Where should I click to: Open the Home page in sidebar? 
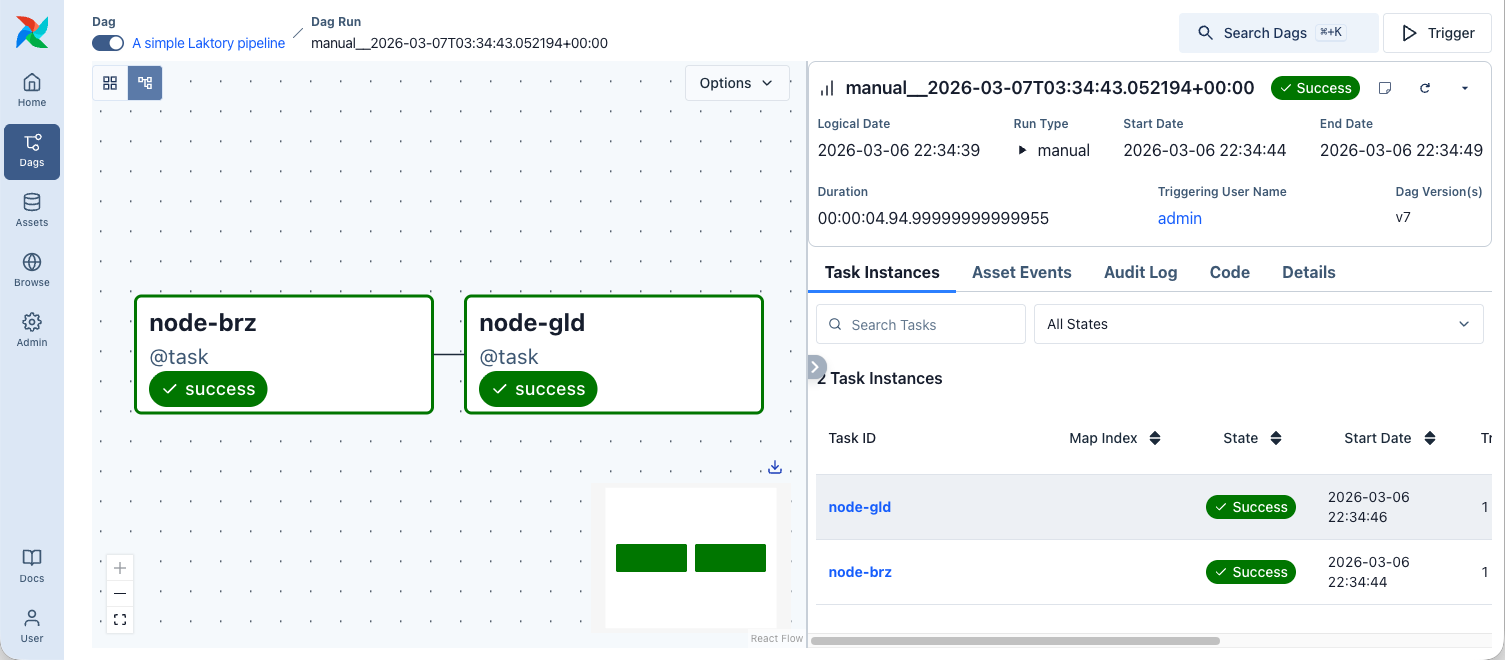[32, 90]
